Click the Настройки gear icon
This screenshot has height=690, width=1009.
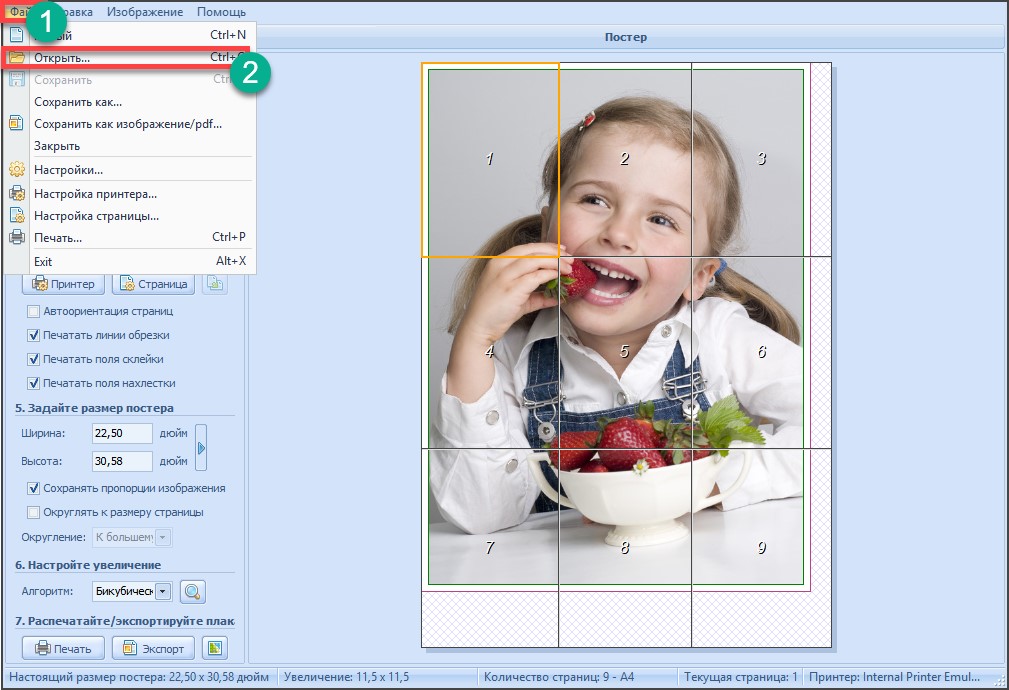(16, 170)
